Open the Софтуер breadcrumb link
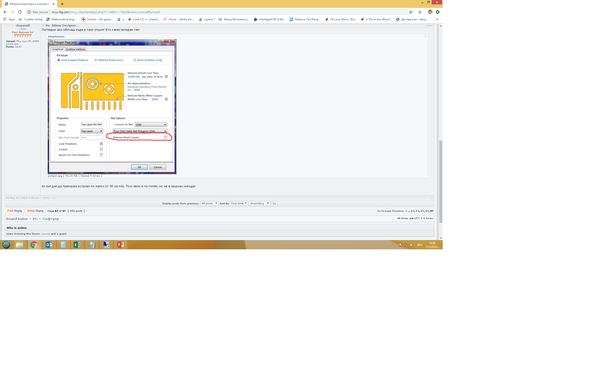Viewport: 600px width, 368px height. coord(51,219)
